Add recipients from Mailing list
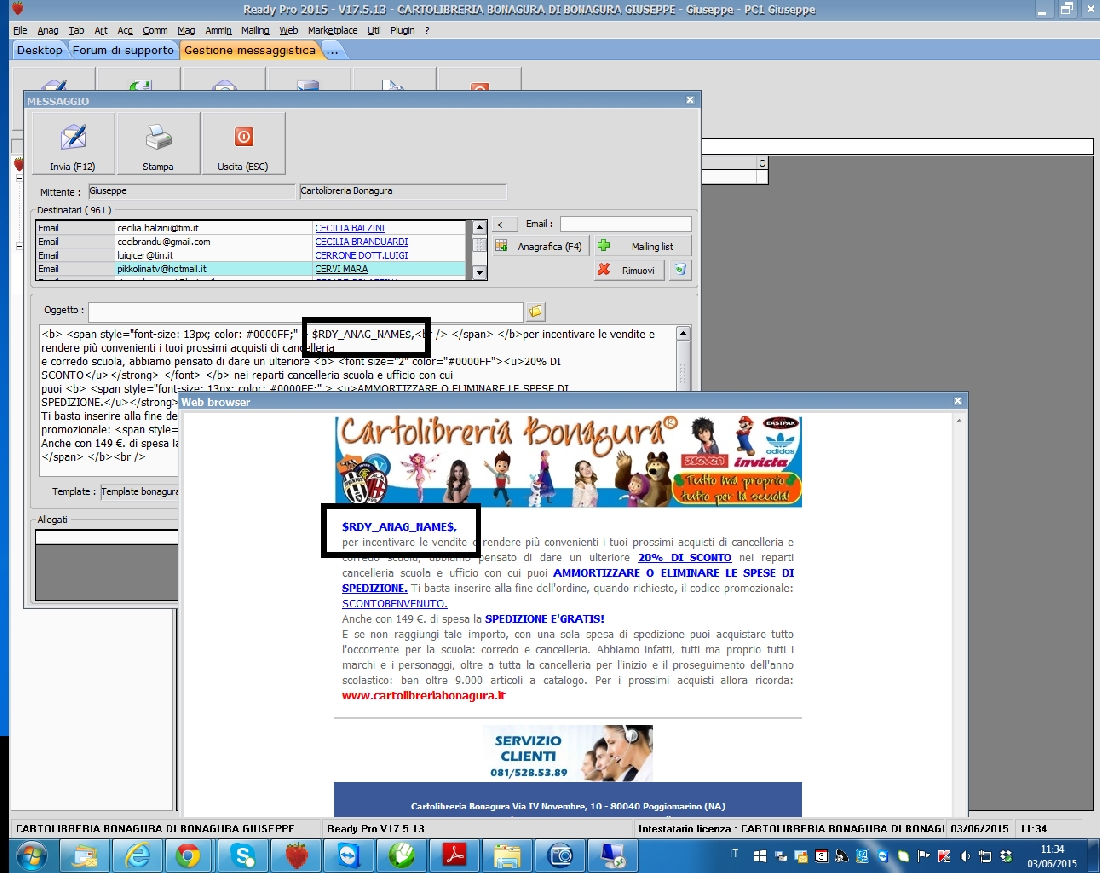The image size is (1100, 873). click(643, 246)
